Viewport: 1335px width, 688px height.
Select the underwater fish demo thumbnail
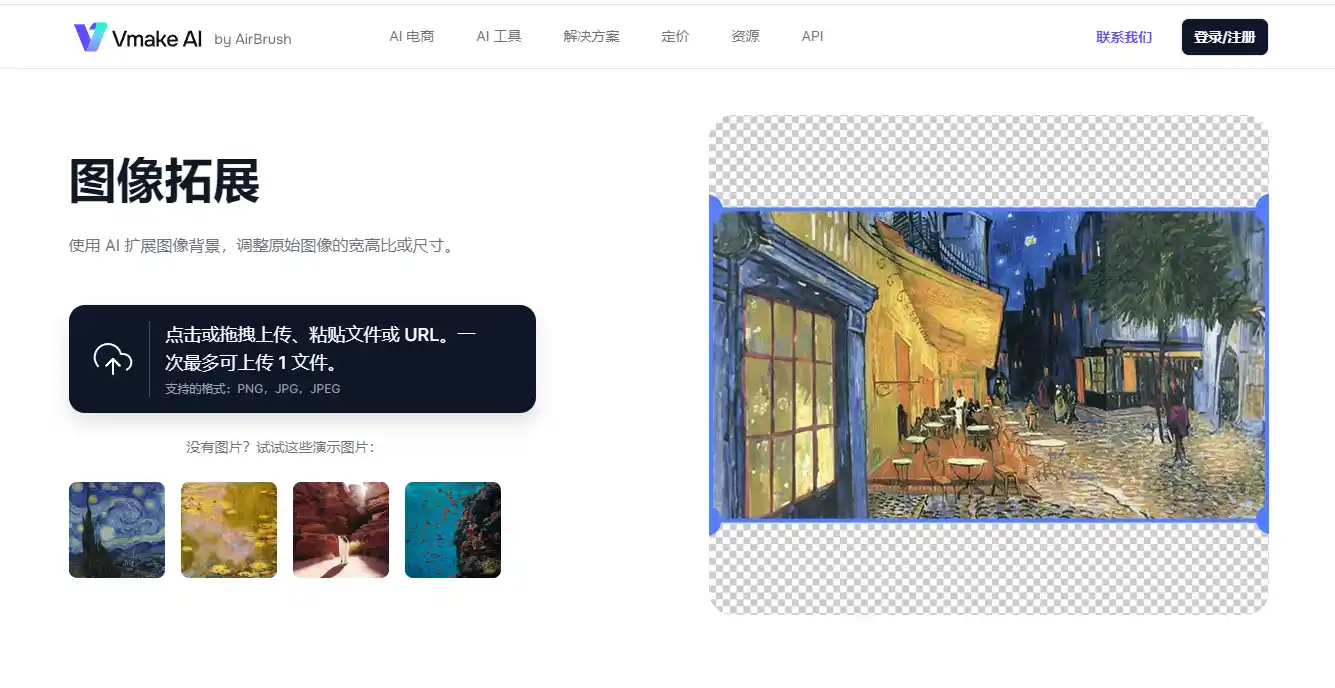[453, 530]
